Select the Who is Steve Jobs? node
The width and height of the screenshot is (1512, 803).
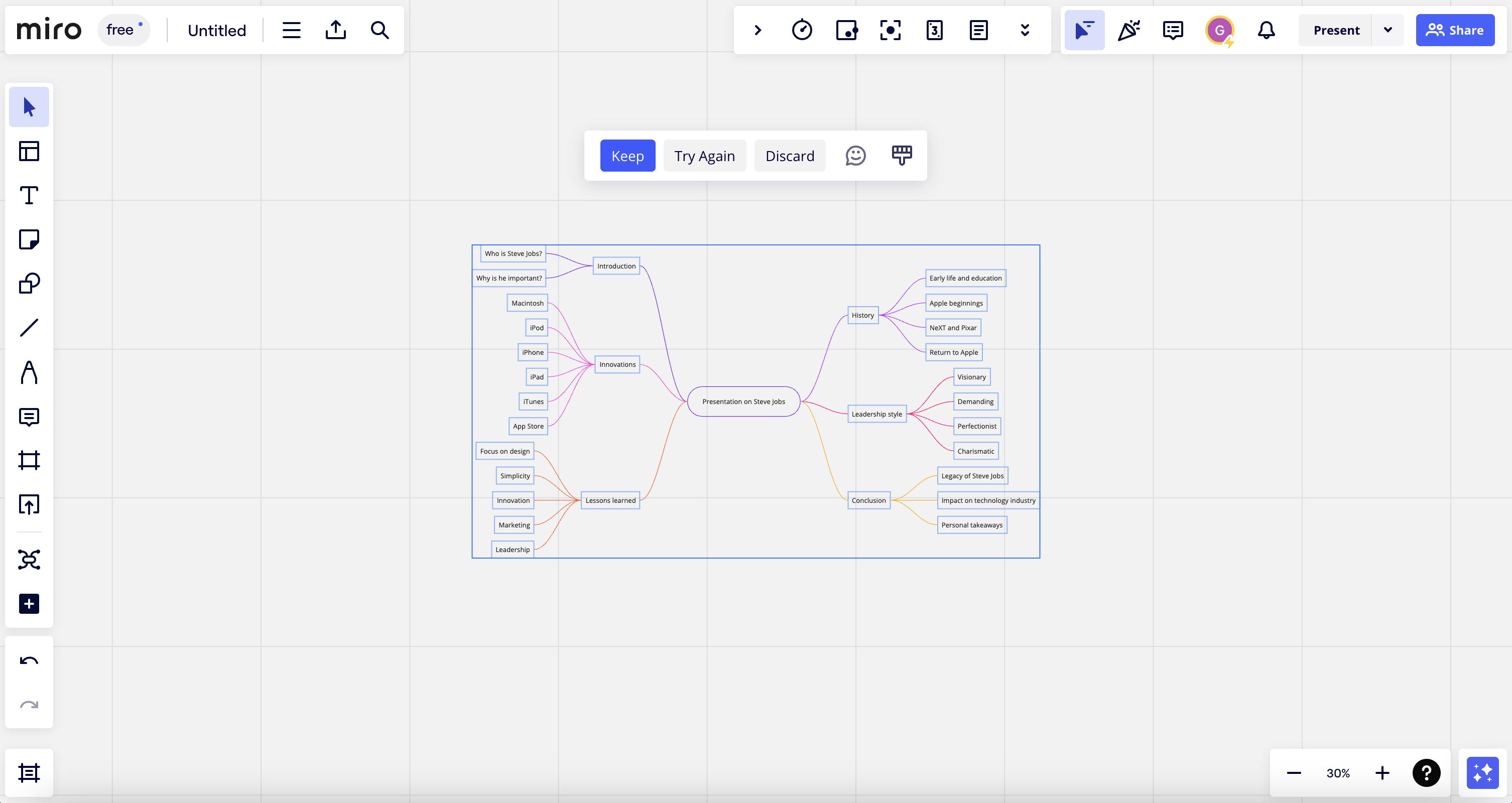coord(513,253)
